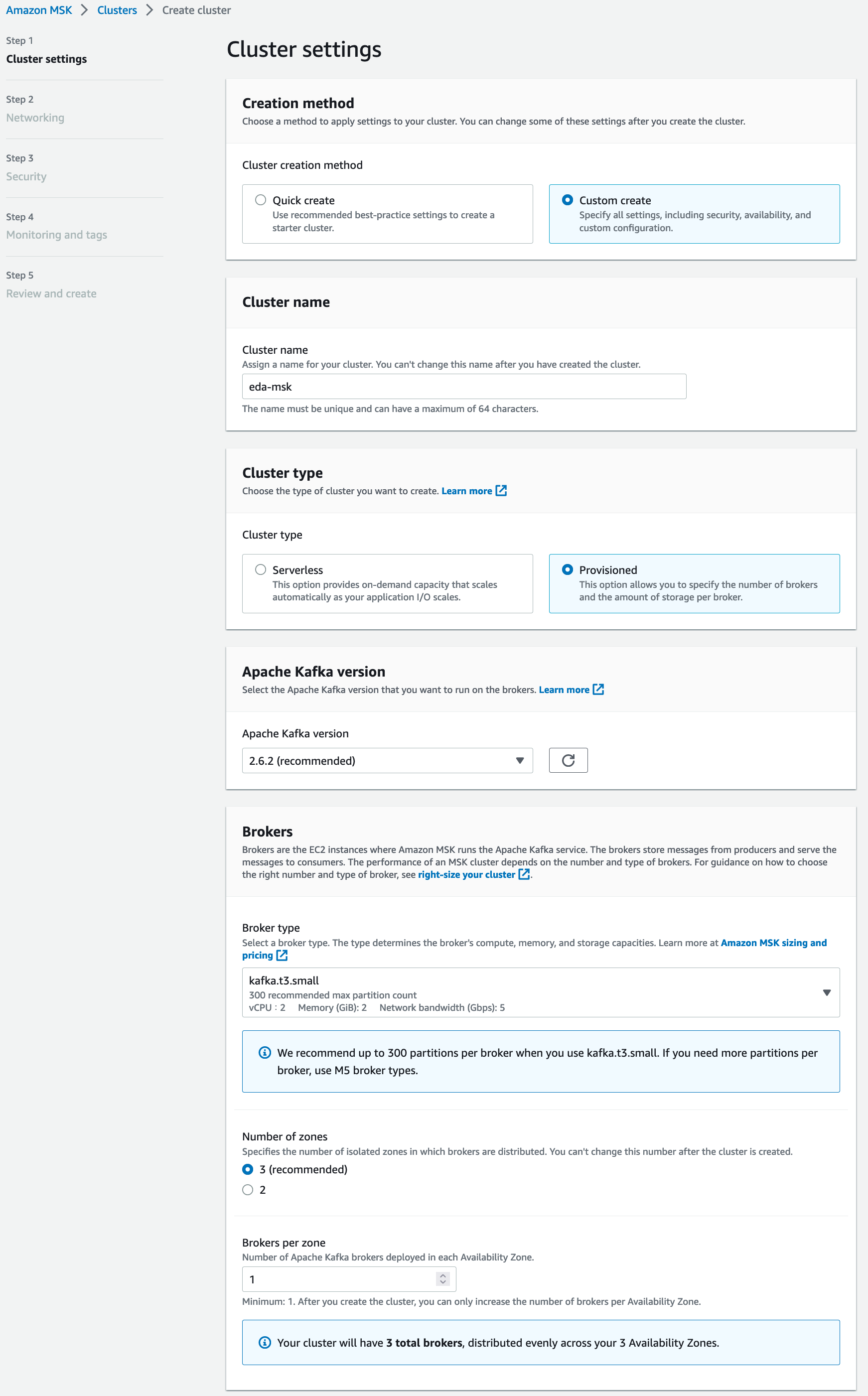Screen dimensions: 868x1396
Task: Open the right-size your cluster link
Action: pyautogui.click(x=466, y=874)
